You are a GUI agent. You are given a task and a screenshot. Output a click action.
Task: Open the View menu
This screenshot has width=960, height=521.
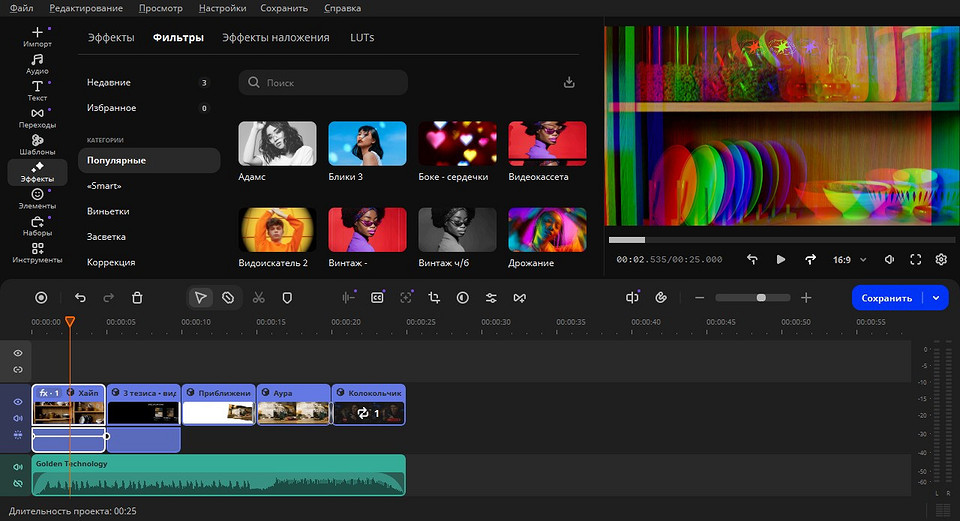coord(160,8)
